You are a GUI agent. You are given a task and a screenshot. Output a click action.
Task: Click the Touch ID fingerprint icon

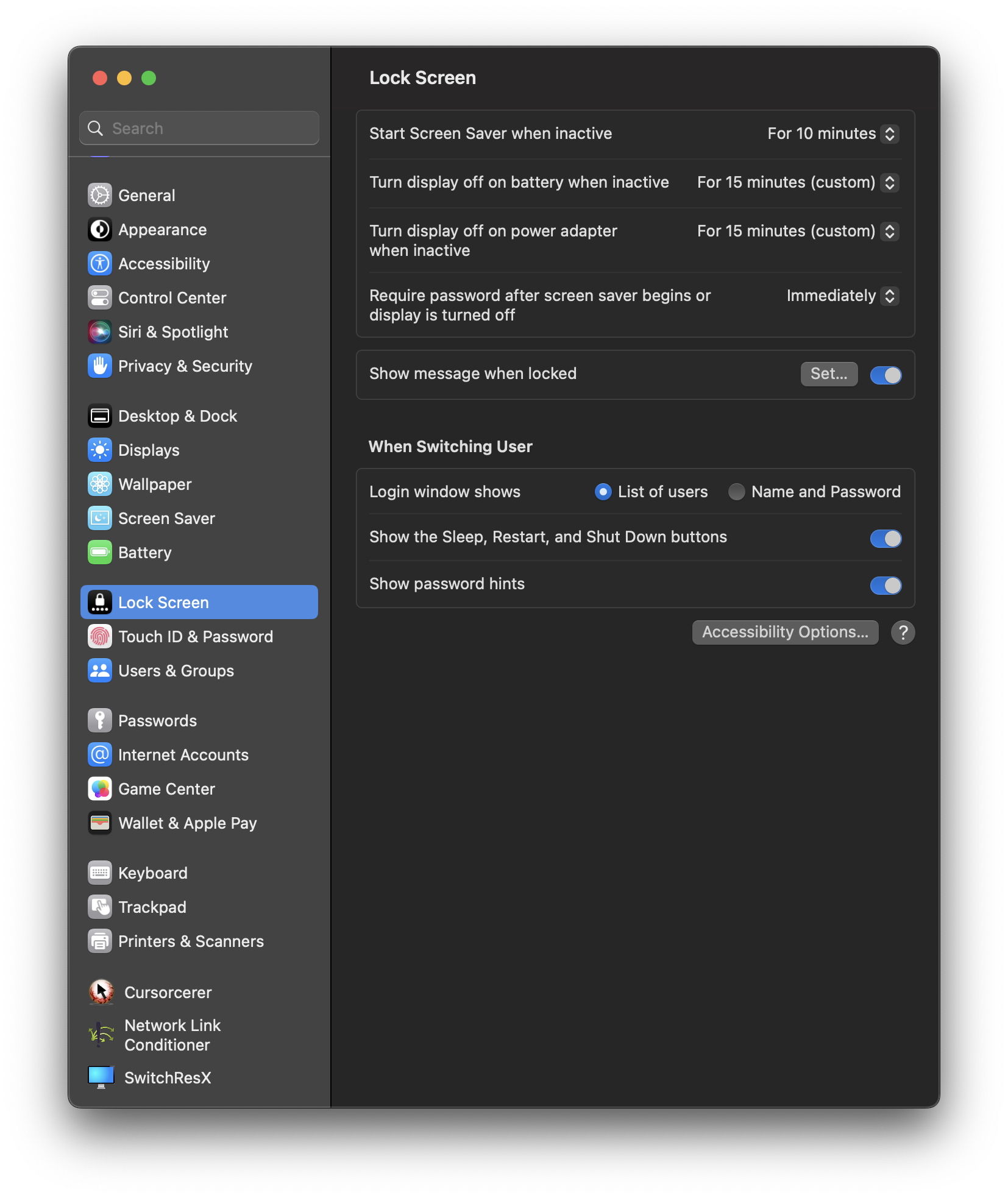point(100,637)
